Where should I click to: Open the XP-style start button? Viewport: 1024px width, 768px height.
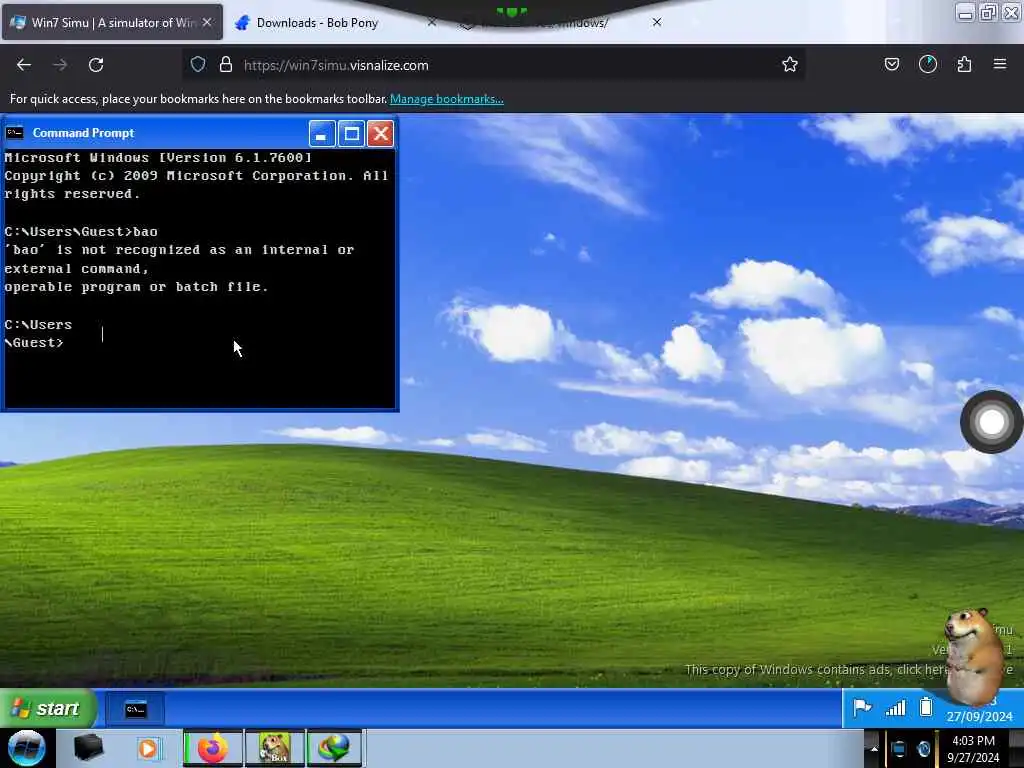[47, 709]
